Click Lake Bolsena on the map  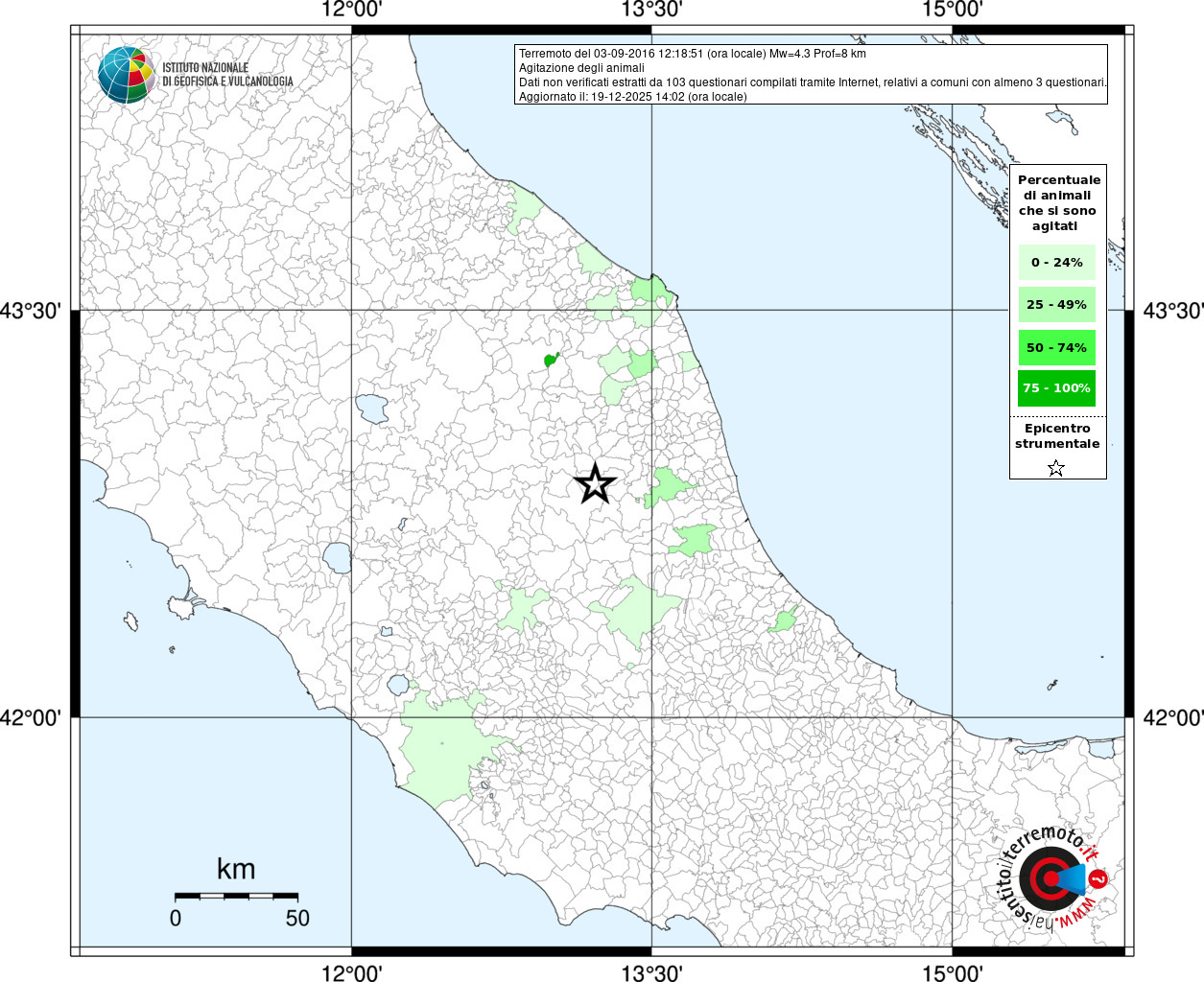click(x=337, y=557)
